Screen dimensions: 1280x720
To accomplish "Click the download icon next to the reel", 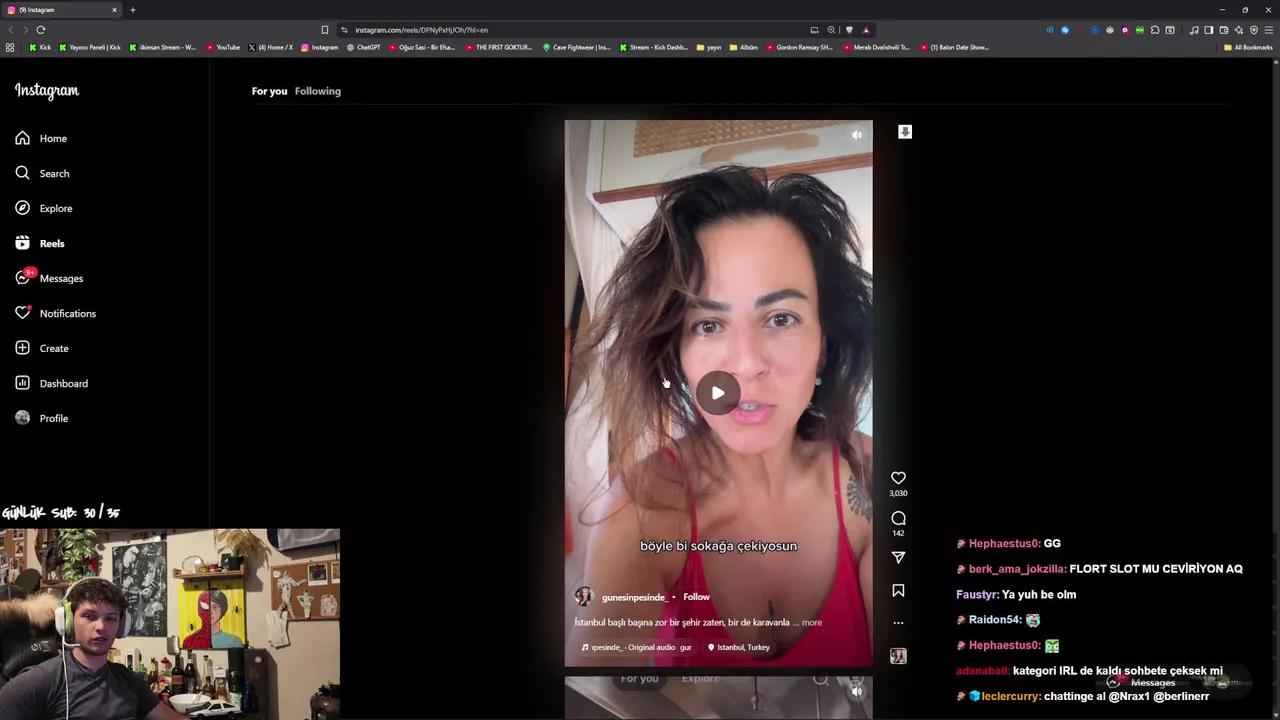I will [x=905, y=132].
